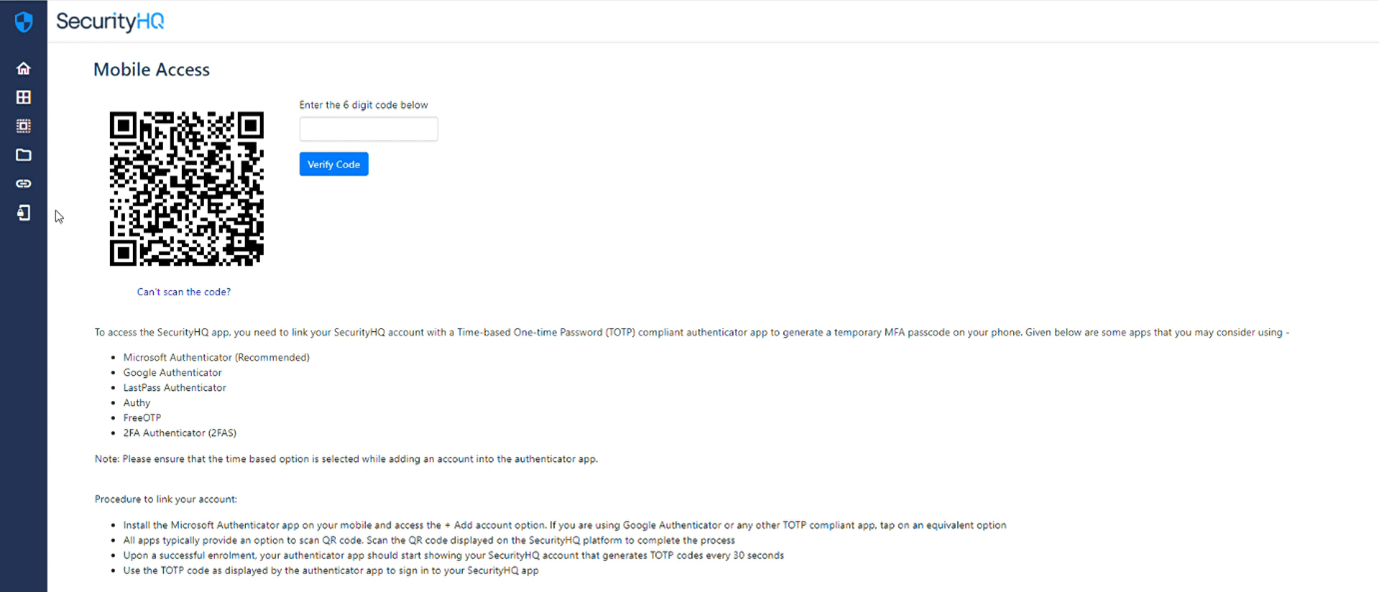Open the folder icon in sidebar
This screenshot has width=1379, height=592.
click(x=23, y=155)
